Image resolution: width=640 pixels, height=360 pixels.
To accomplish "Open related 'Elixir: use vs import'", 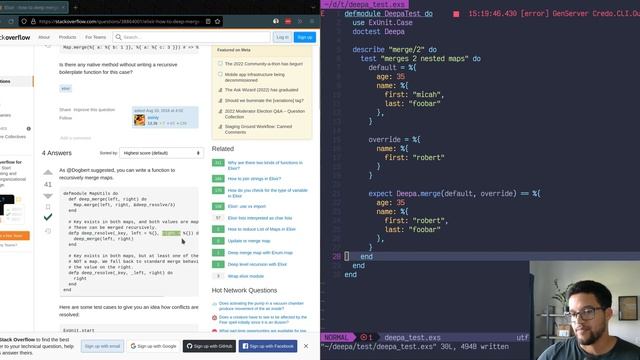I will point(247,207).
